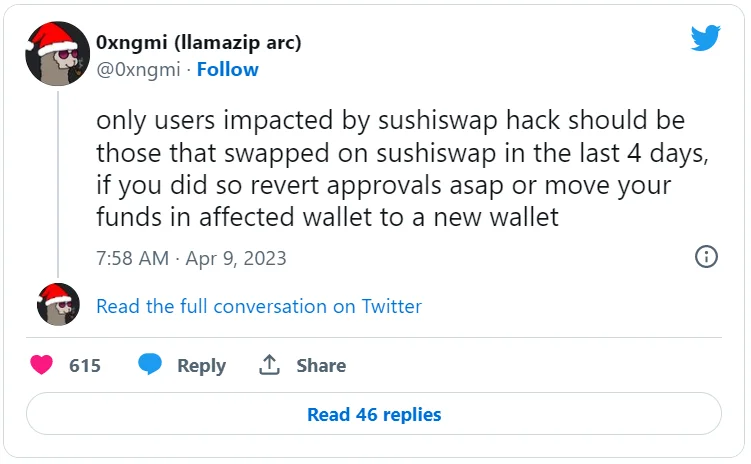Viewport: 751px width, 464px height.
Task: Open the "0xngmi (llamazip arc)" display name
Action: tap(198, 43)
